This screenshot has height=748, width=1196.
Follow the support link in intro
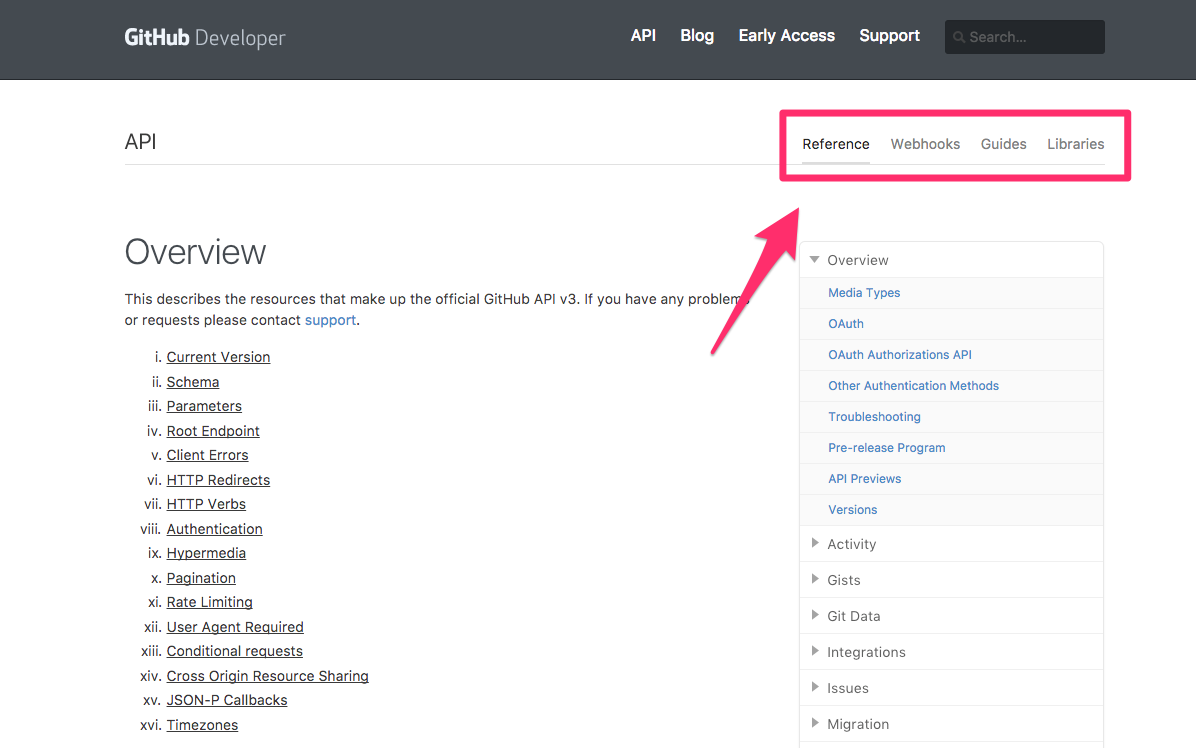click(330, 320)
